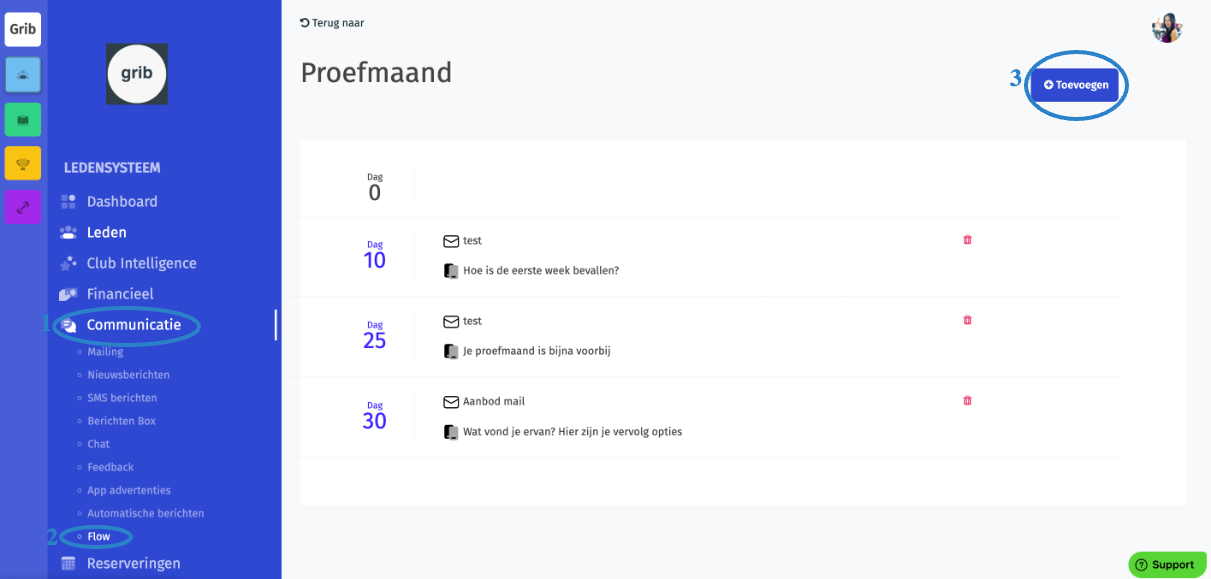Click the Toevoegen button
The height and width of the screenshot is (579, 1211).
(x=1075, y=85)
